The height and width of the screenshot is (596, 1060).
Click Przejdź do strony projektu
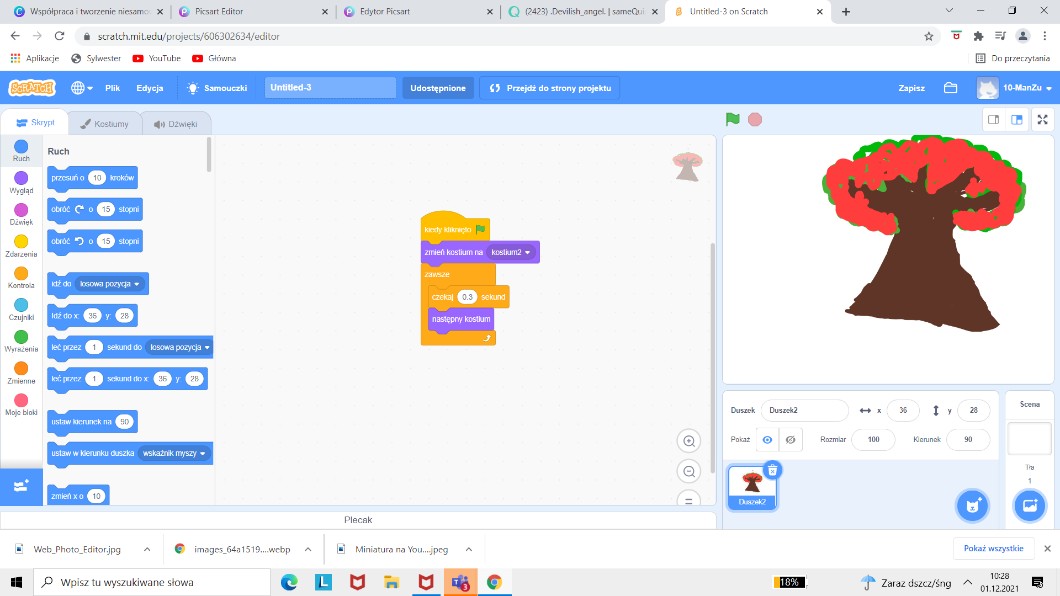[x=549, y=88]
